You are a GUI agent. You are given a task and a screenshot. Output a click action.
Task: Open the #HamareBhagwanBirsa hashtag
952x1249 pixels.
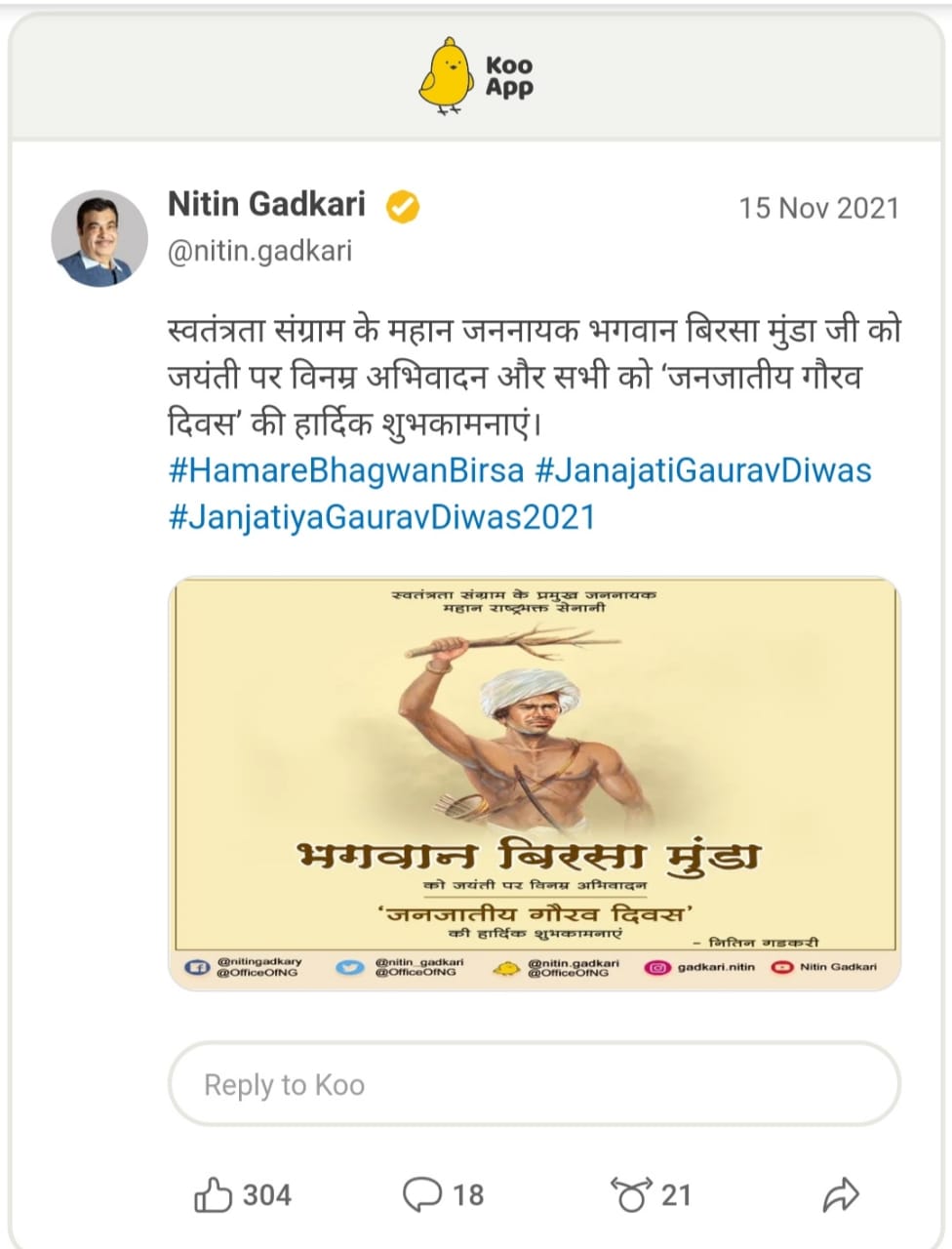[x=346, y=470]
